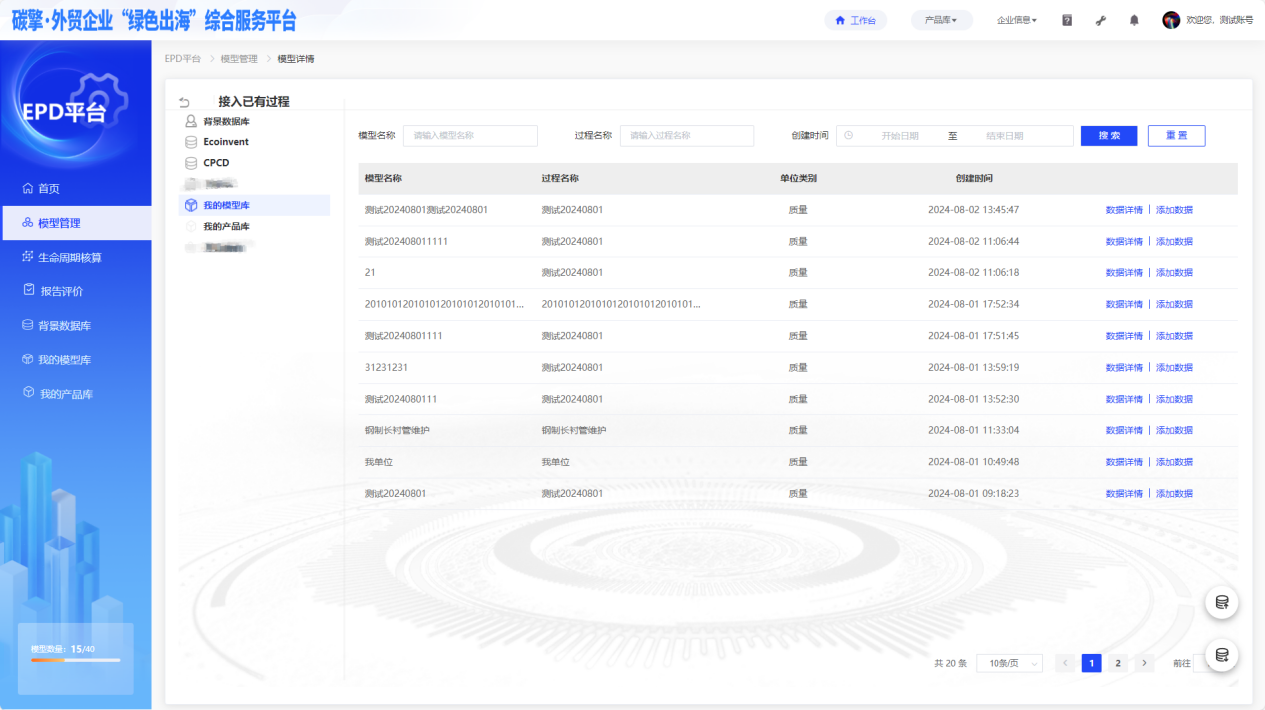1265x710 pixels.
Task: Select Ecoinvent in the database tree
Action: point(225,142)
